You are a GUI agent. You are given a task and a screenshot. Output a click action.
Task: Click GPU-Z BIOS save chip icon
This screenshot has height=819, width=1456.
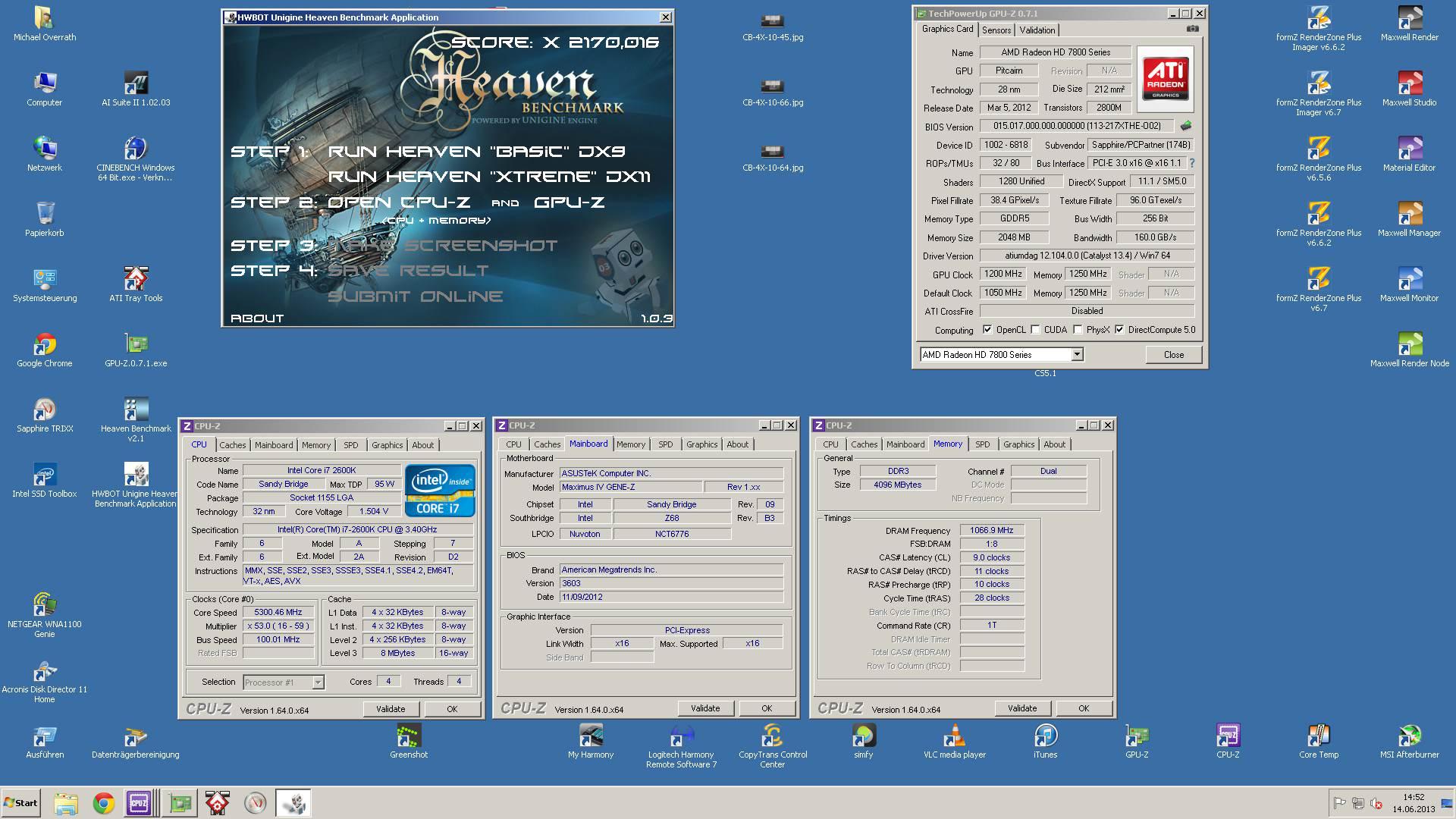pos(1186,126)
